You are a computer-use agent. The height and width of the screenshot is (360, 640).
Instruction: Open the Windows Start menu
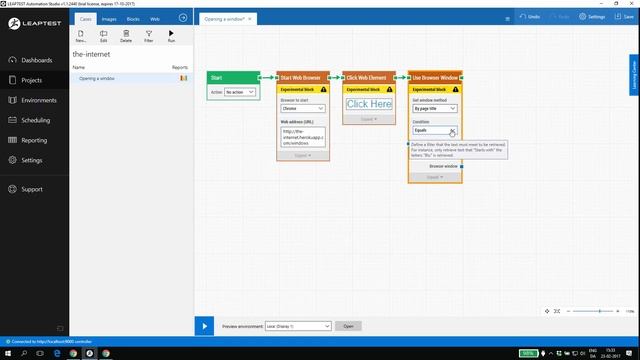click(x=8, y=353)
